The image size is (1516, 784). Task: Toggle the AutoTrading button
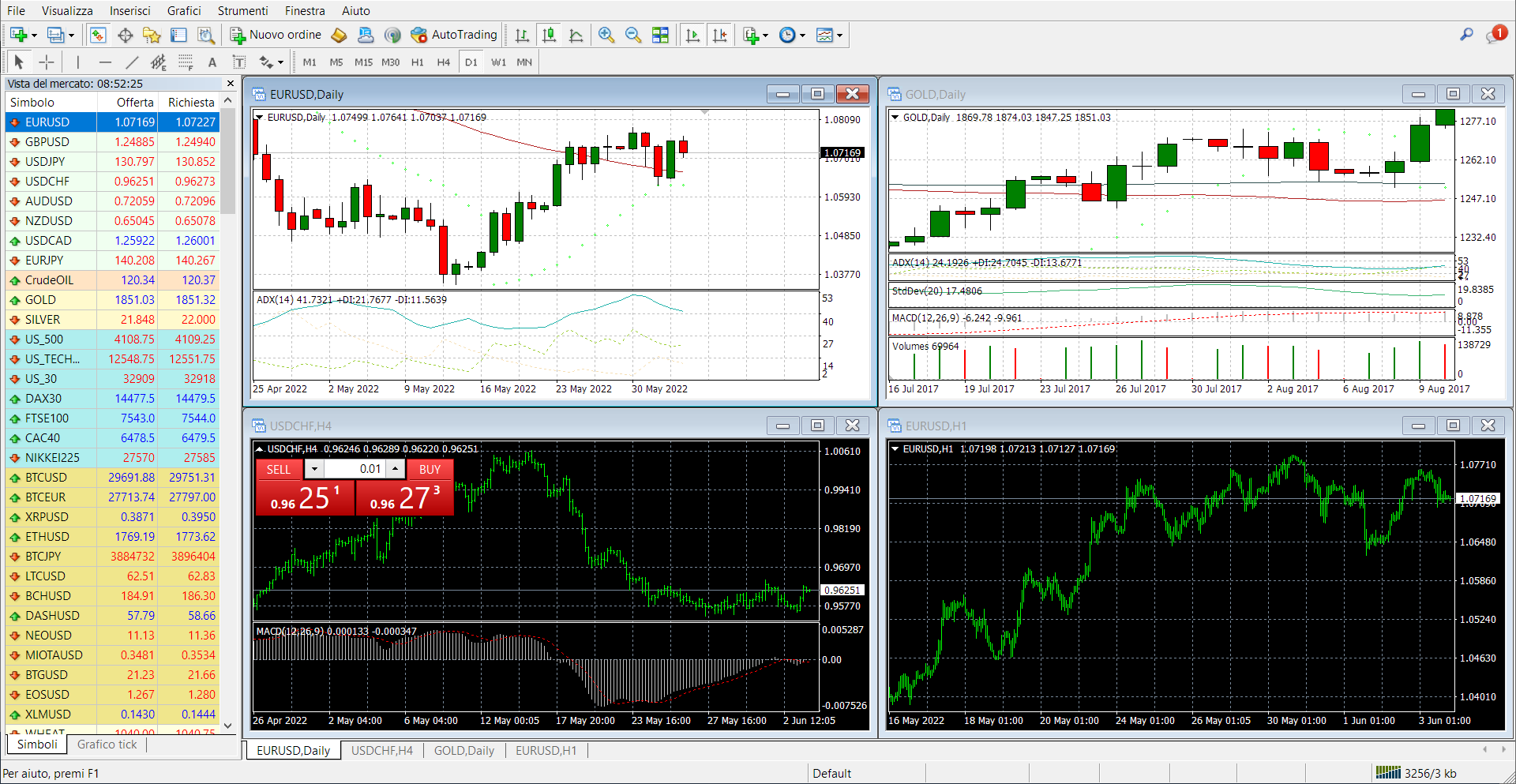coord(454,35)
